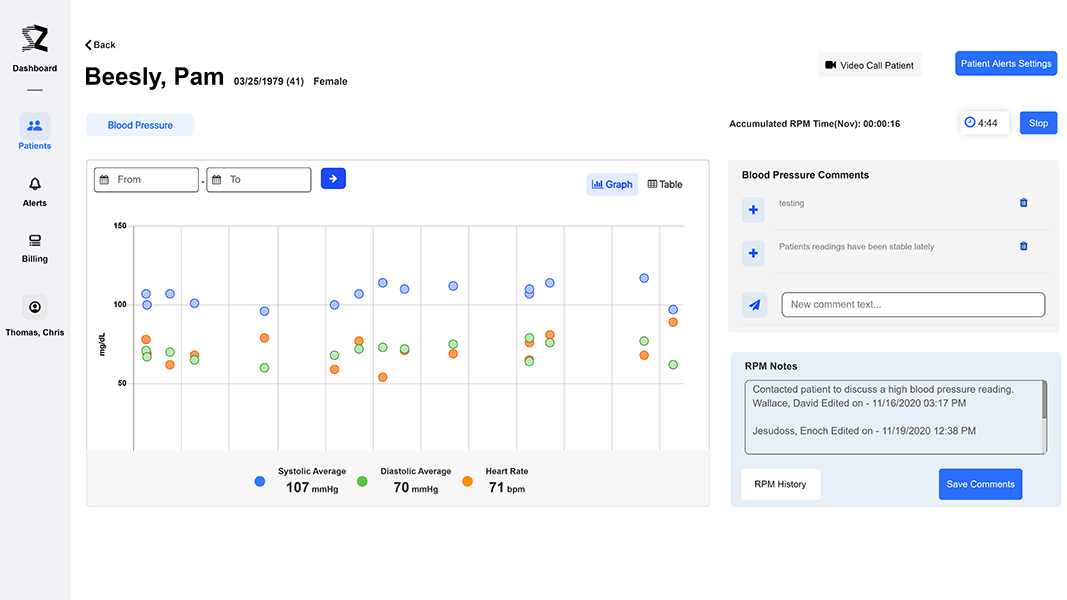This screenshot has height=600, width=1067.
Task: Click the blue arrow to apply date range
Action: pos(333,179)
